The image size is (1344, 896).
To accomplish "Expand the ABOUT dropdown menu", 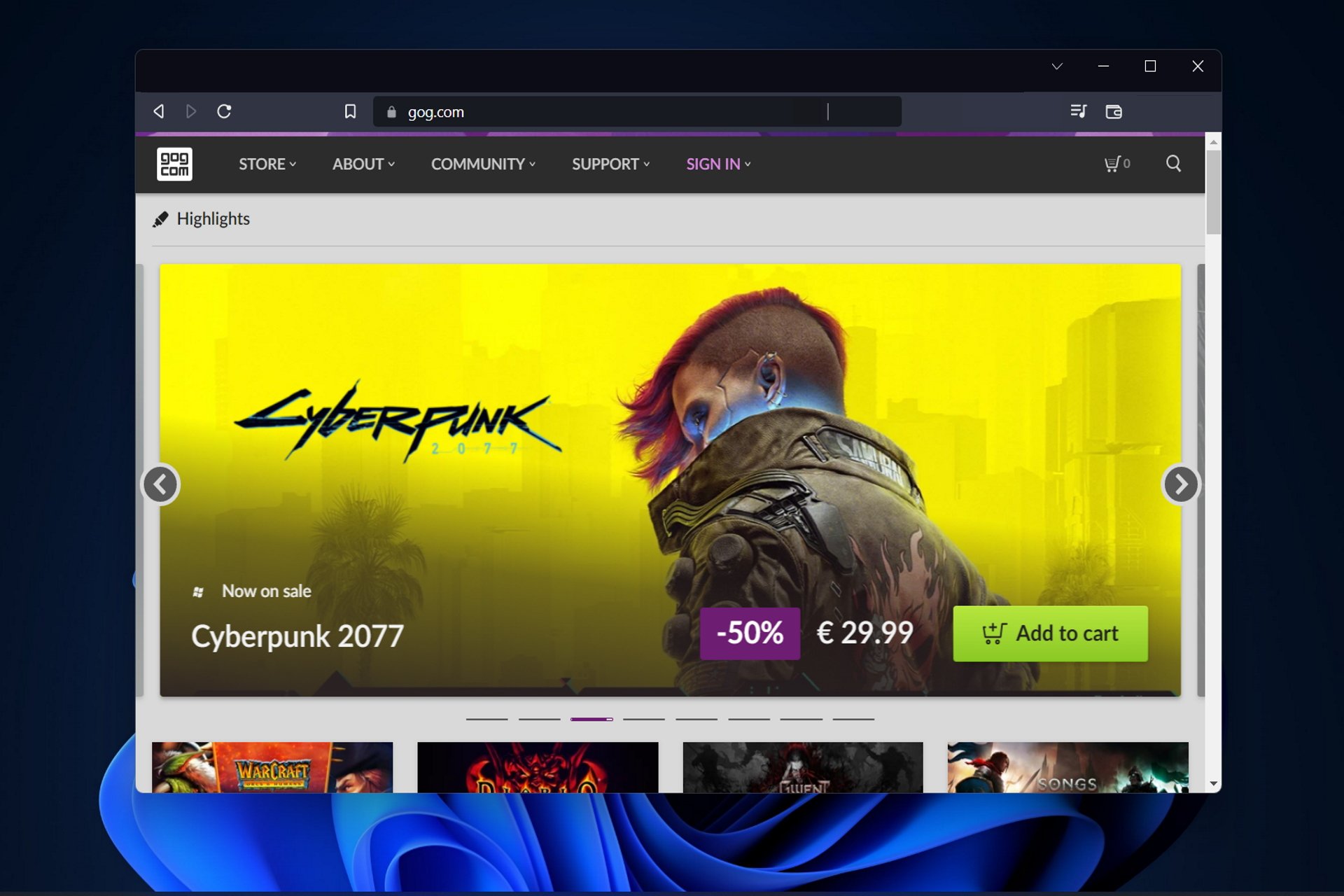I will (362, 163).
